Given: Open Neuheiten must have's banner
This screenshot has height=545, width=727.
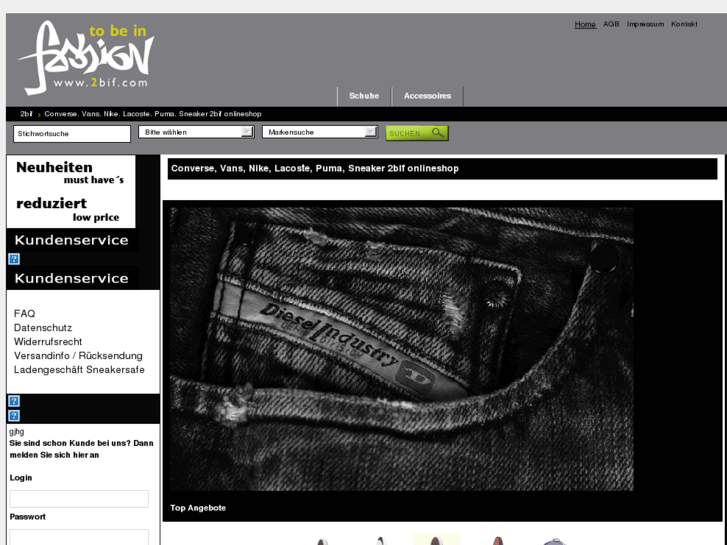Looking at the screenshot, I should (70, 173).
